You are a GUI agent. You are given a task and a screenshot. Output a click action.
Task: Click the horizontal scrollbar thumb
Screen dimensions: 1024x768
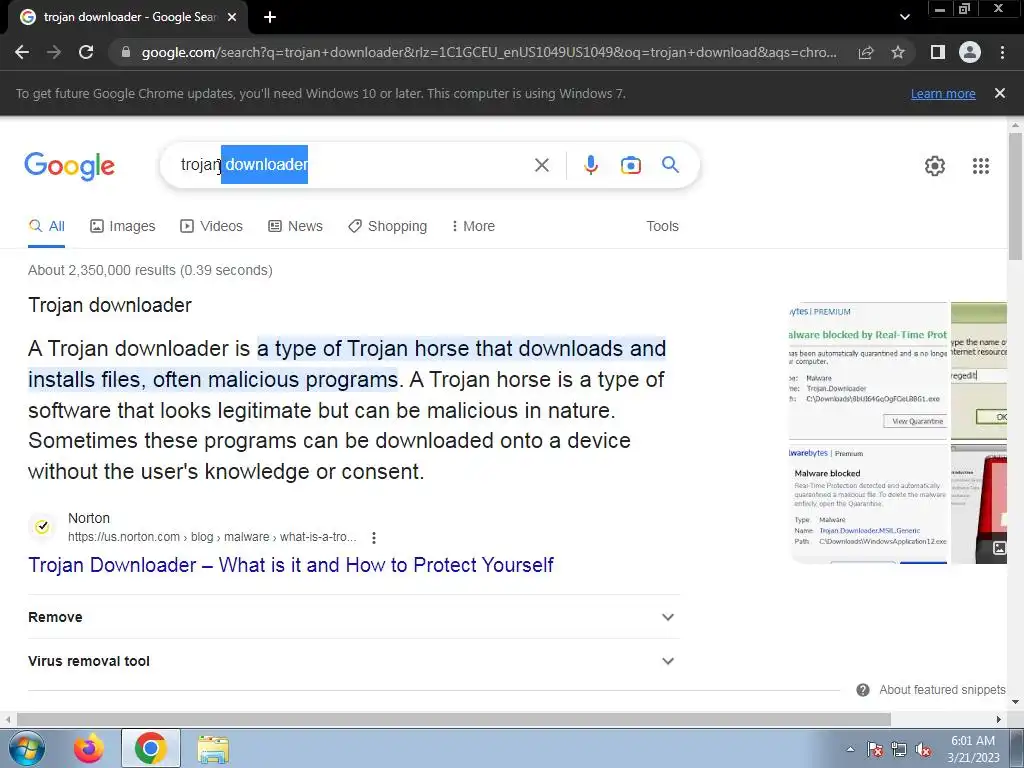coord(454,719)
